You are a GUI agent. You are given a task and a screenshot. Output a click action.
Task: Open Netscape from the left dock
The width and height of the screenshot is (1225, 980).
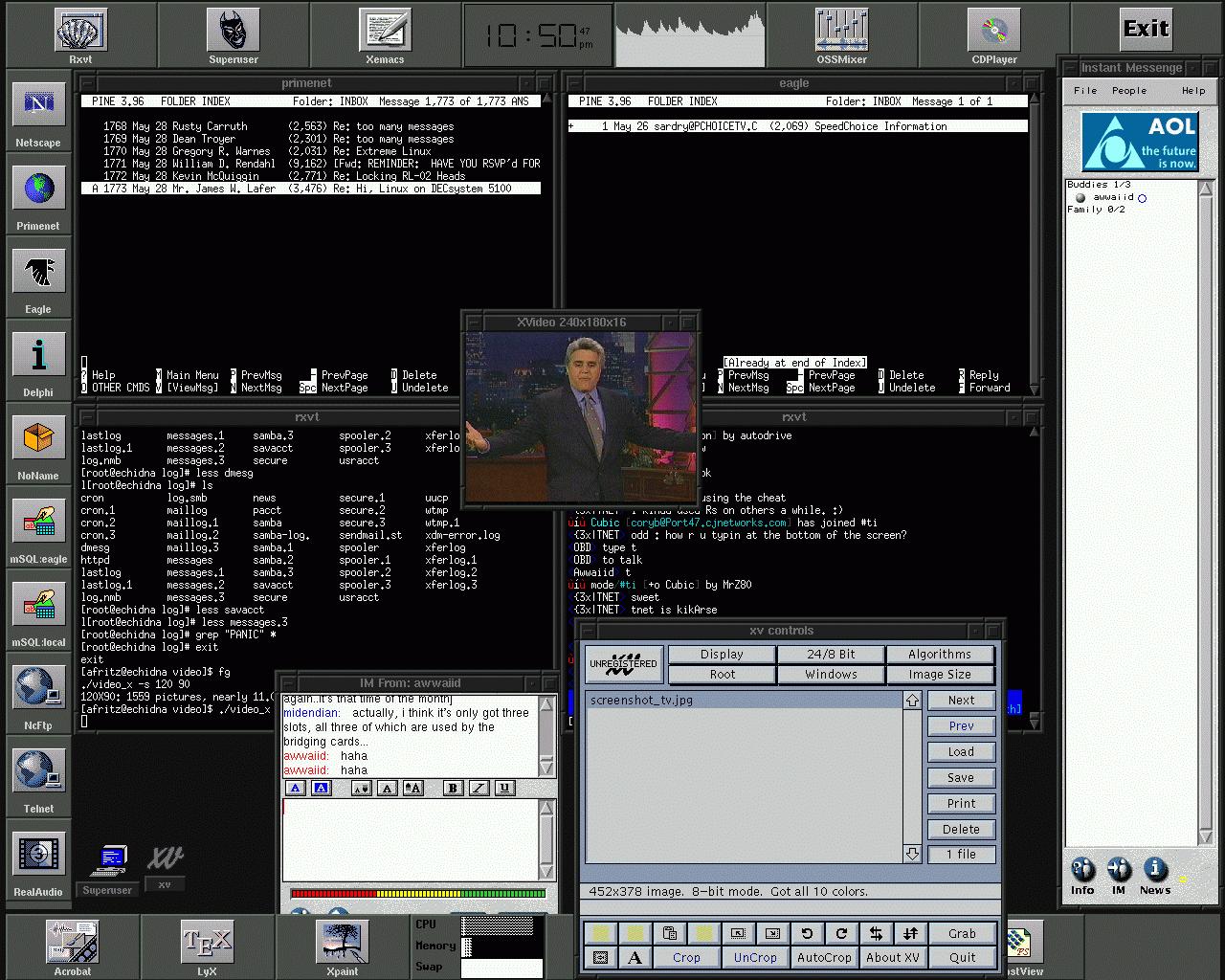(x=38, y=105)
